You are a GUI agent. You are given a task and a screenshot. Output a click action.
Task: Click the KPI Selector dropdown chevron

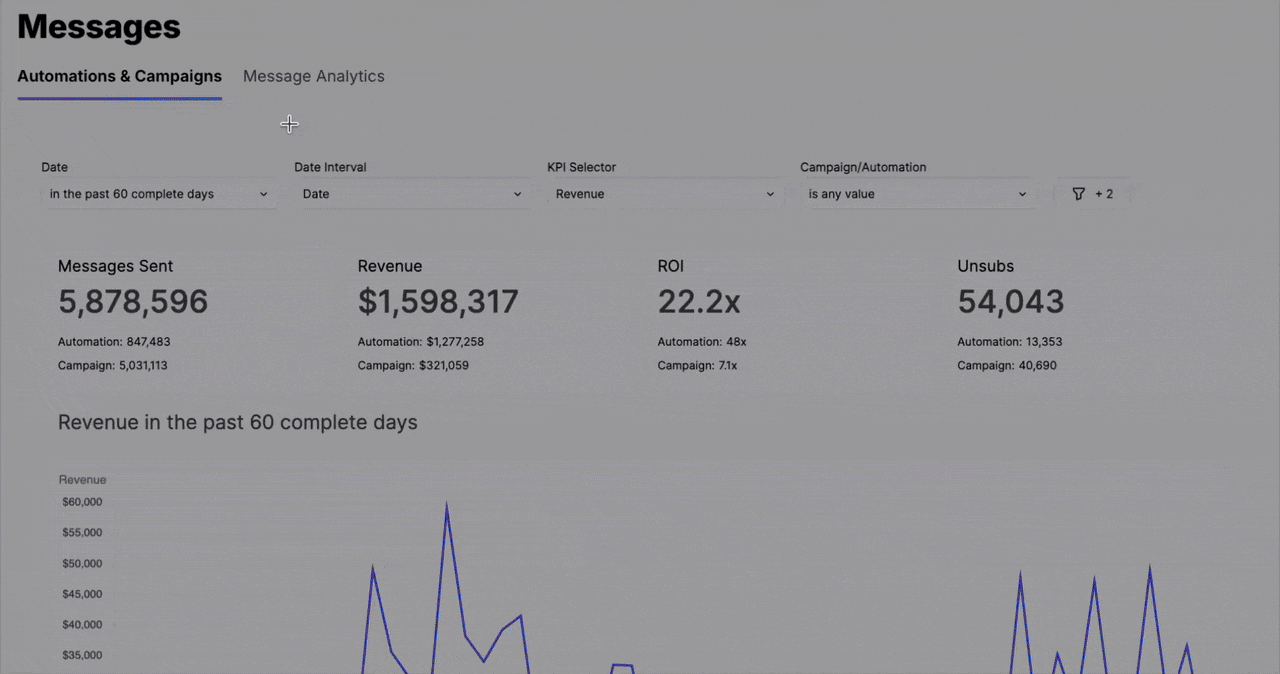click(x=770, y=194)
